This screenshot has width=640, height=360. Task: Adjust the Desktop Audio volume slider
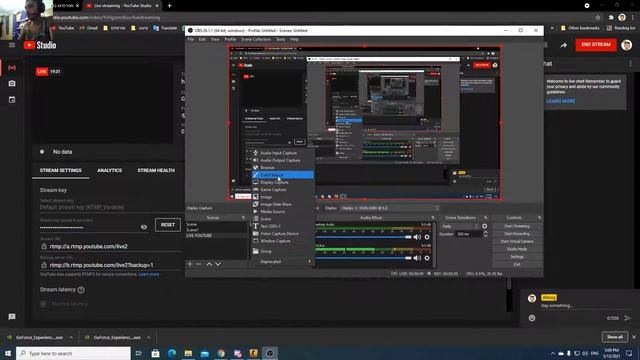click(364, 237)
